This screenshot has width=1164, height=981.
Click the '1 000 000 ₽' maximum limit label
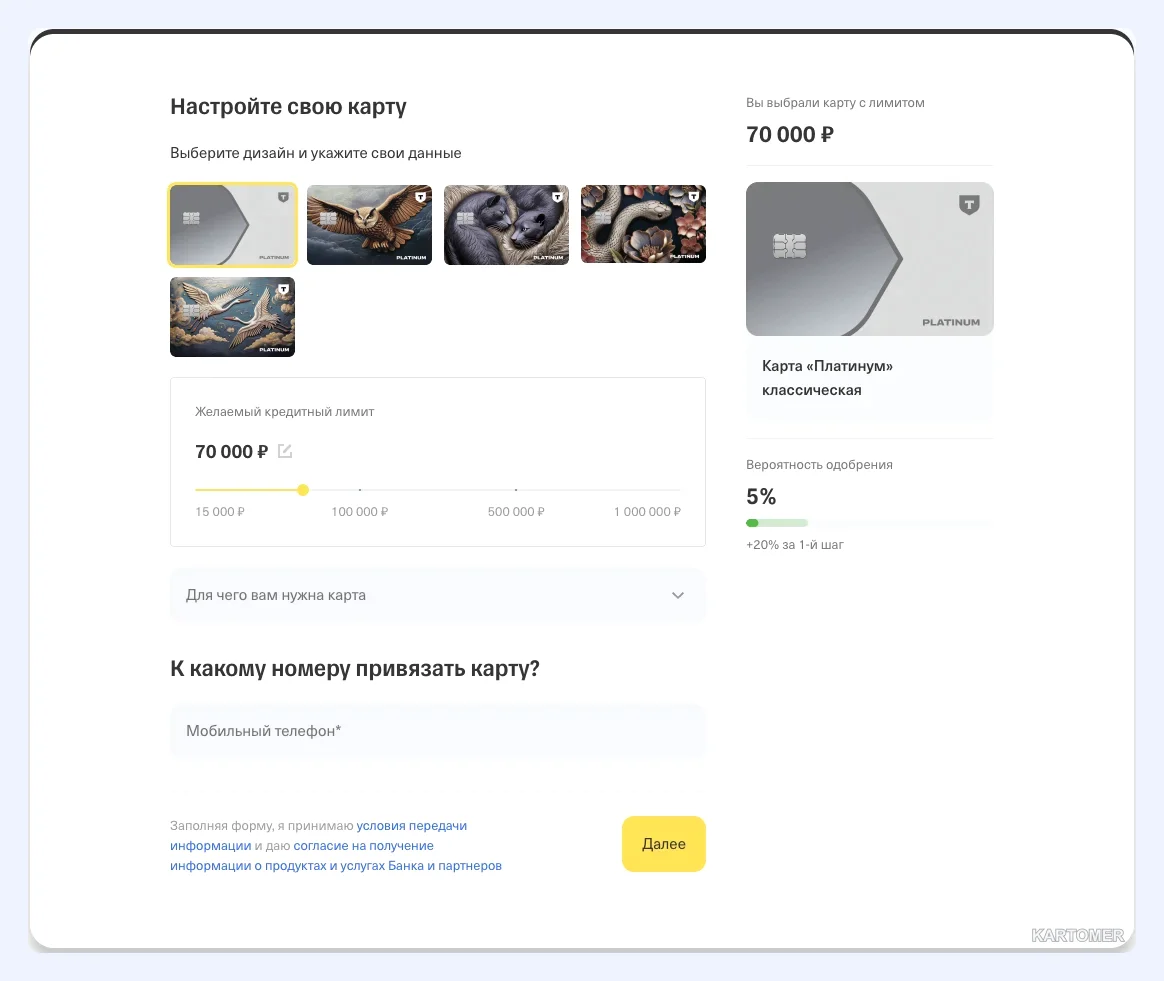647,512
